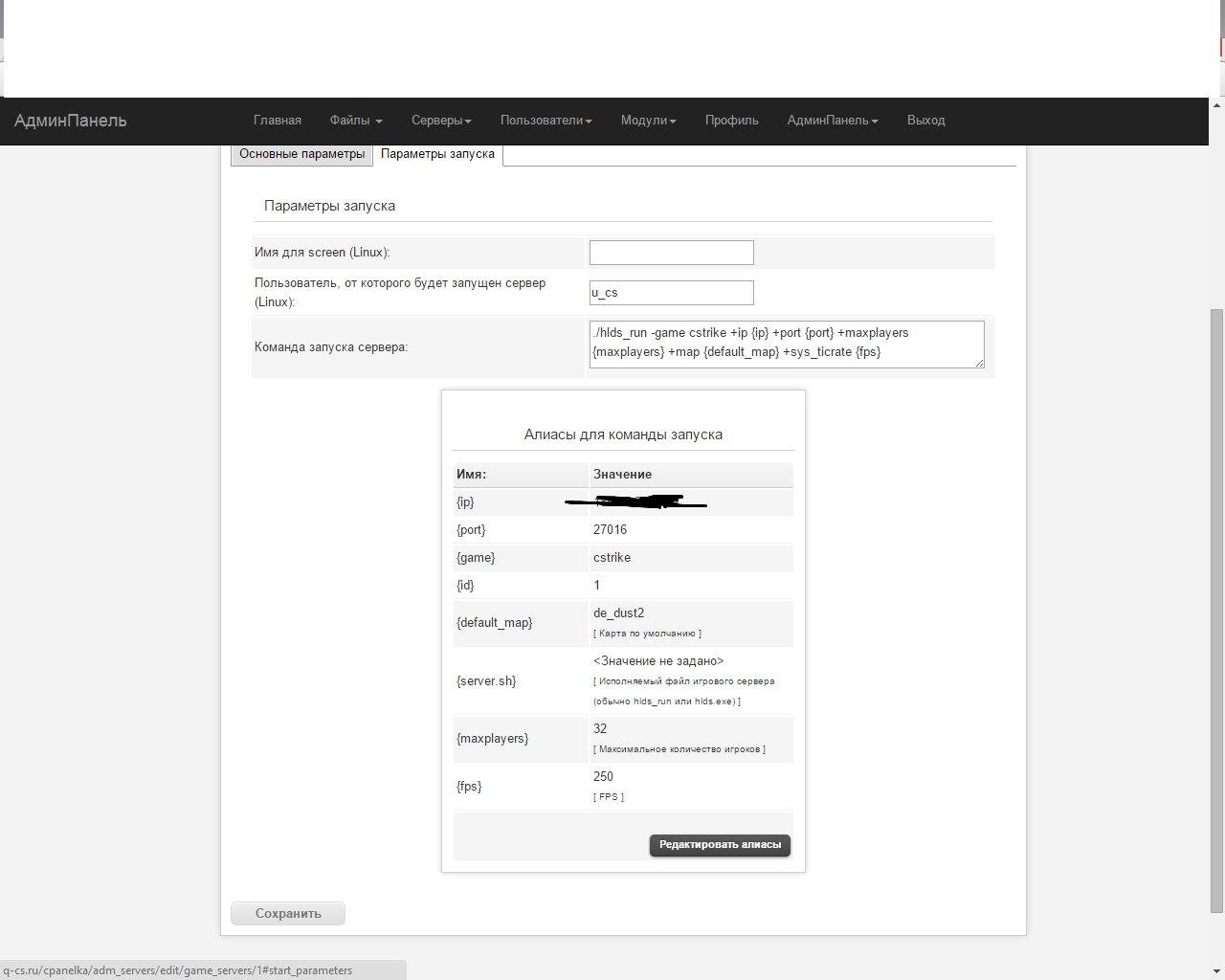
Task: Open the Профиль page
Action: (x=731, y=121)
